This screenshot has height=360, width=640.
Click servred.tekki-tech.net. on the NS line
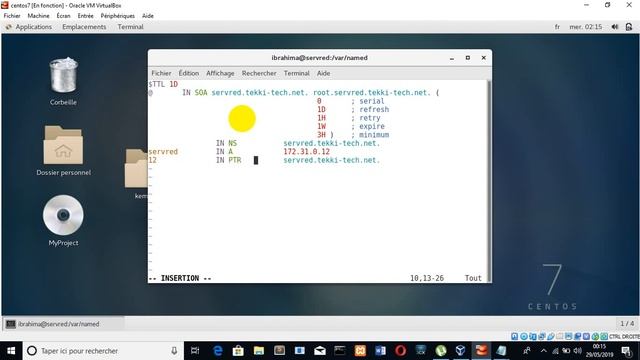pos(331,143)
